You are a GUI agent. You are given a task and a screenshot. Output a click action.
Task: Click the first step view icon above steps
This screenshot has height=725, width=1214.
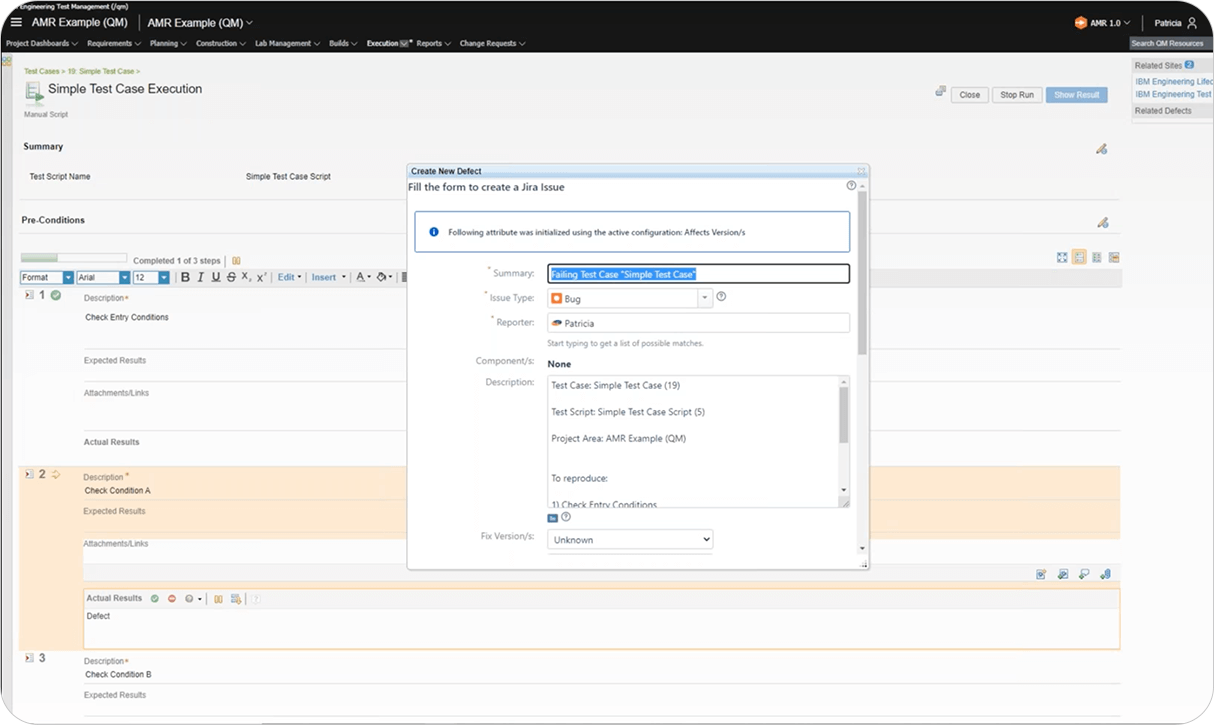1062,257
